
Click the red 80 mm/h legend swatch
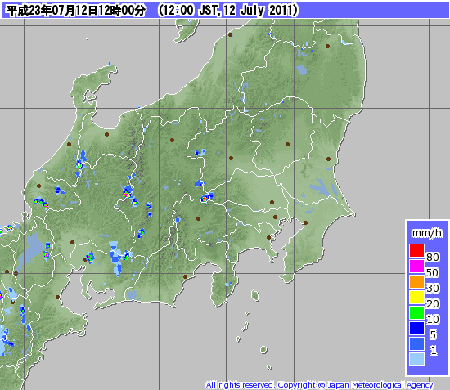click(417, 250)
